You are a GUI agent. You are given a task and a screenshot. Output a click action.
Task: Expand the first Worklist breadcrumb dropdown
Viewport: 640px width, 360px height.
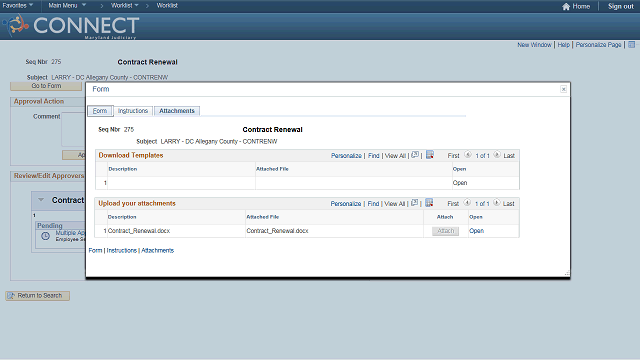(x=125, y=5)
